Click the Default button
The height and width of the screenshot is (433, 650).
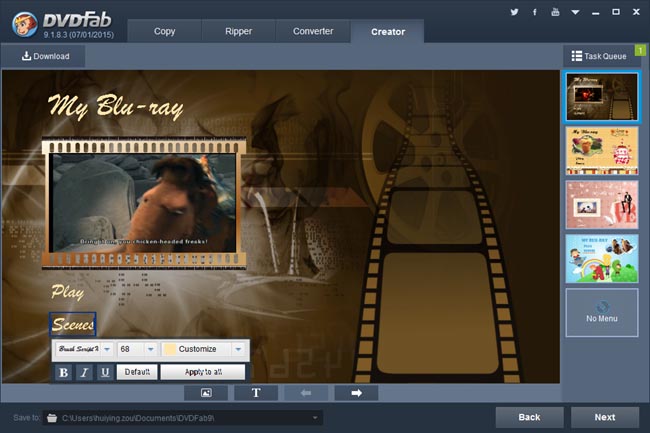tap(137, 372)
